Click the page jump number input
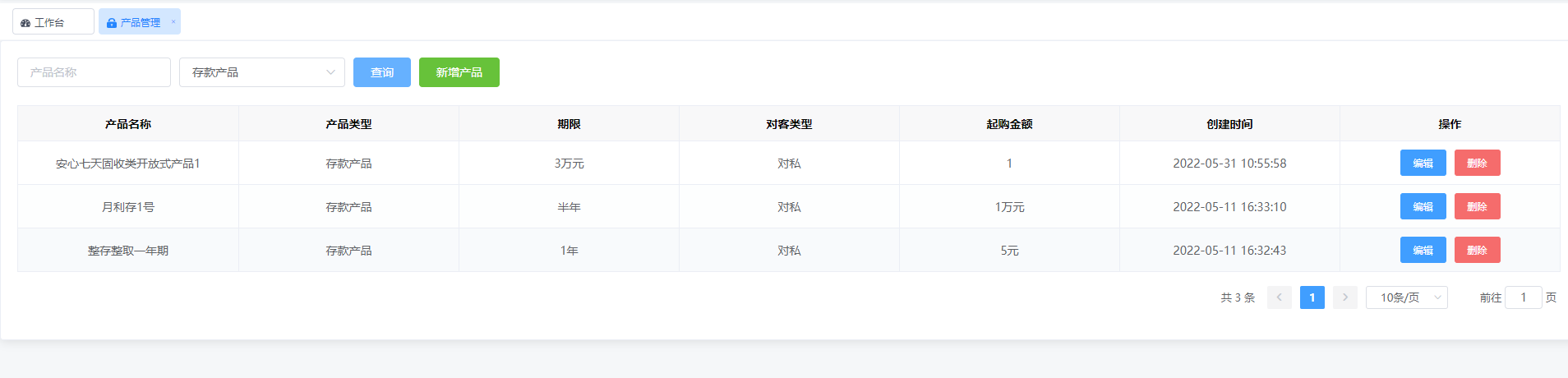Viewport: 1568px width, 378px height. (1524, 297)
